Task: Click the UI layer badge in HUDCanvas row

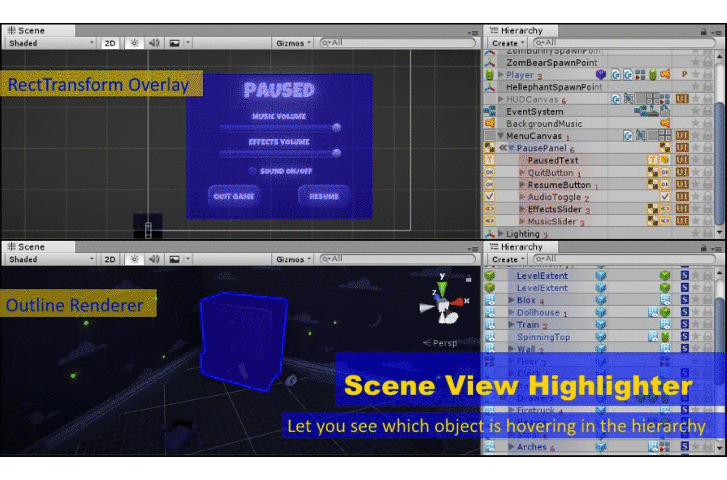Action: 682,99
